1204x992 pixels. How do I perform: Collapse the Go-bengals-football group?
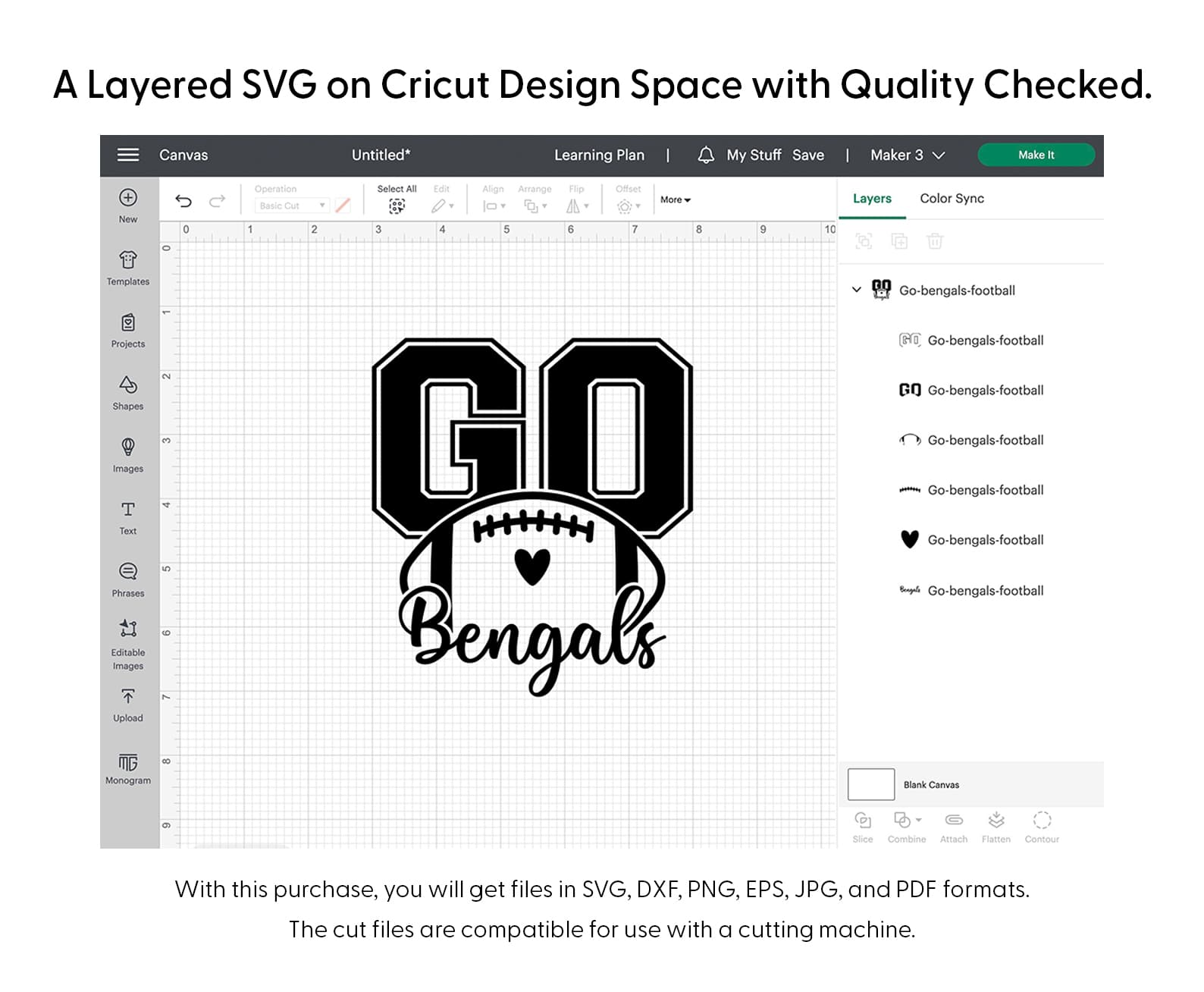click(x=857, y=290)
